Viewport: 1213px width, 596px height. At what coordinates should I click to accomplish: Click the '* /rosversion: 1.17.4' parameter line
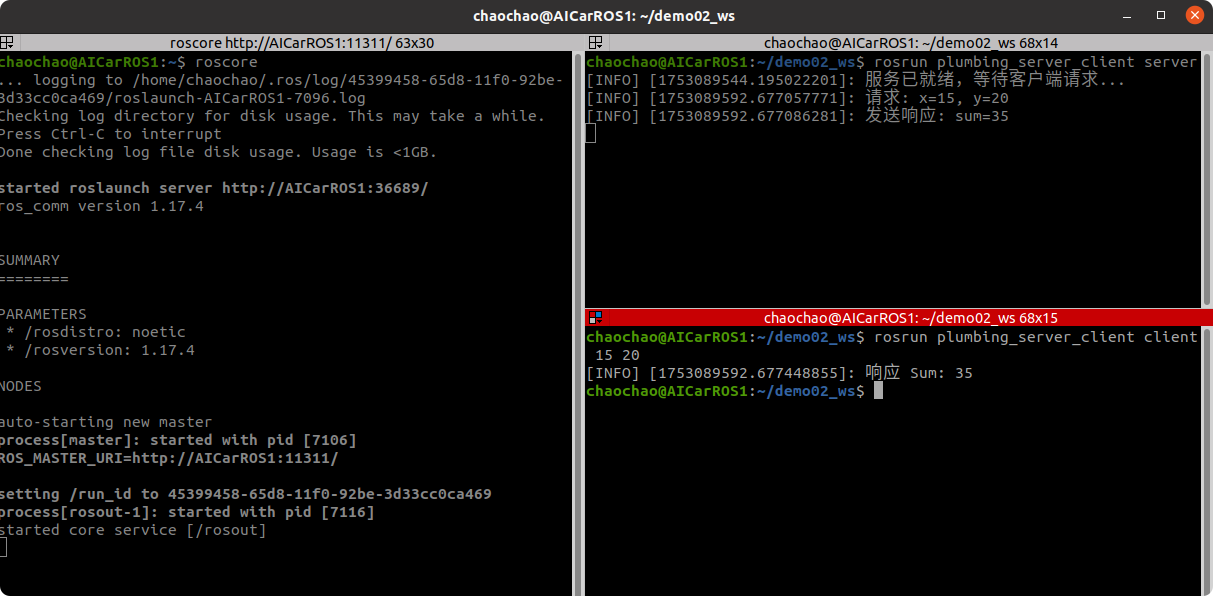(100, 350)
